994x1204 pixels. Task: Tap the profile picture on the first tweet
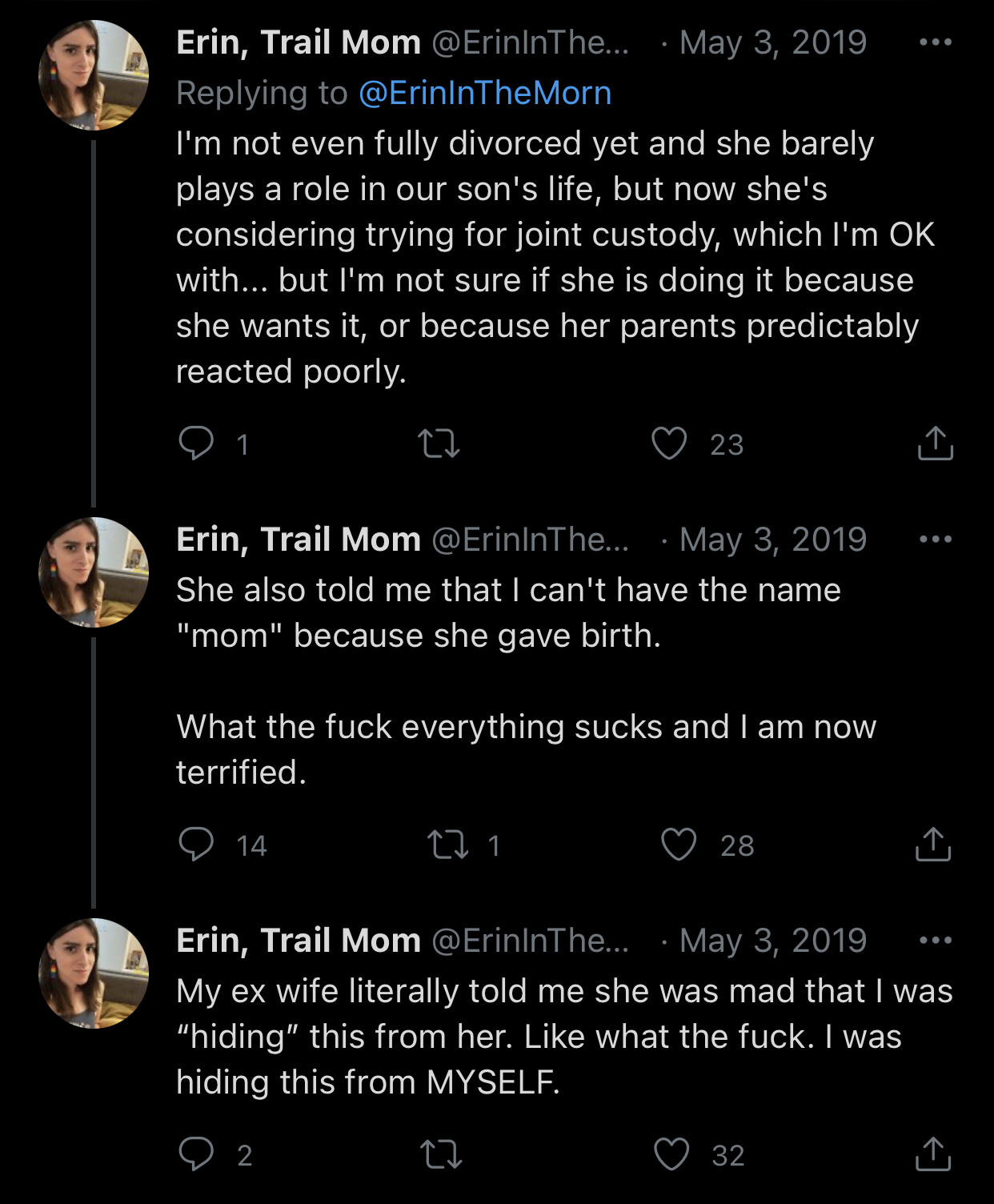[x=94, y=75]
